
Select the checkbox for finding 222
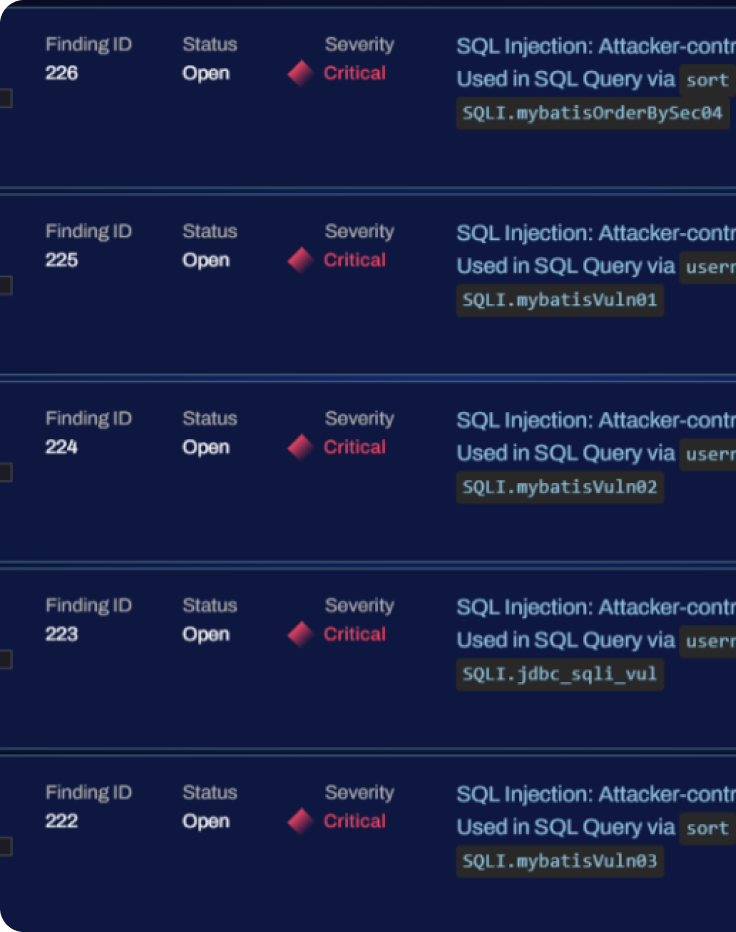[x=5, y=846]
